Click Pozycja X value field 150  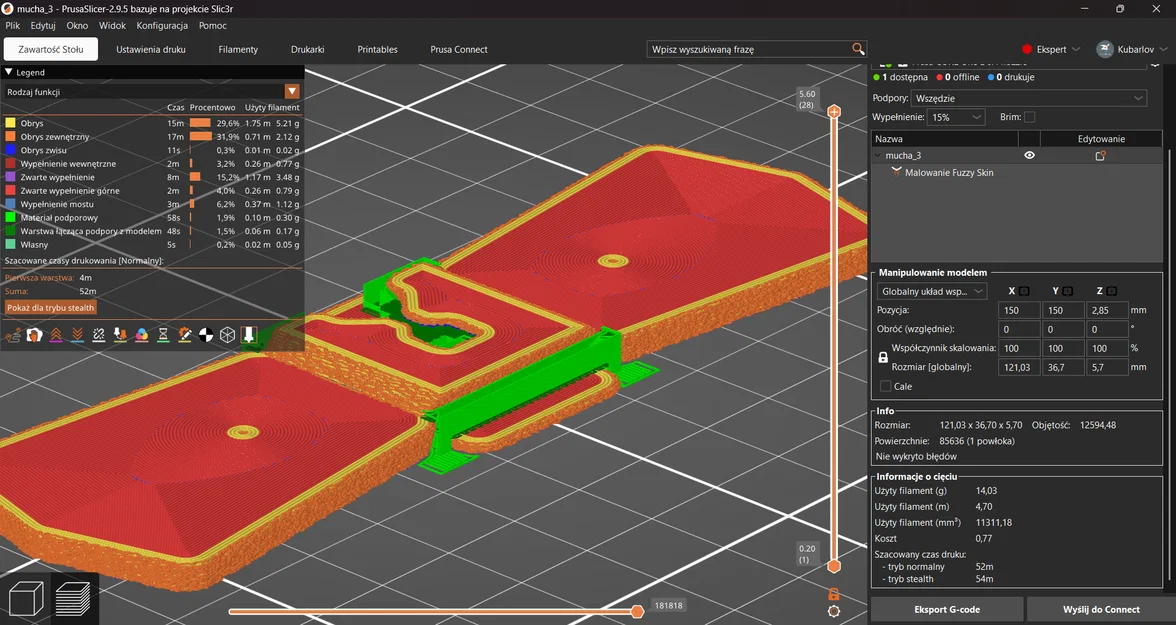click(1018, 310)
